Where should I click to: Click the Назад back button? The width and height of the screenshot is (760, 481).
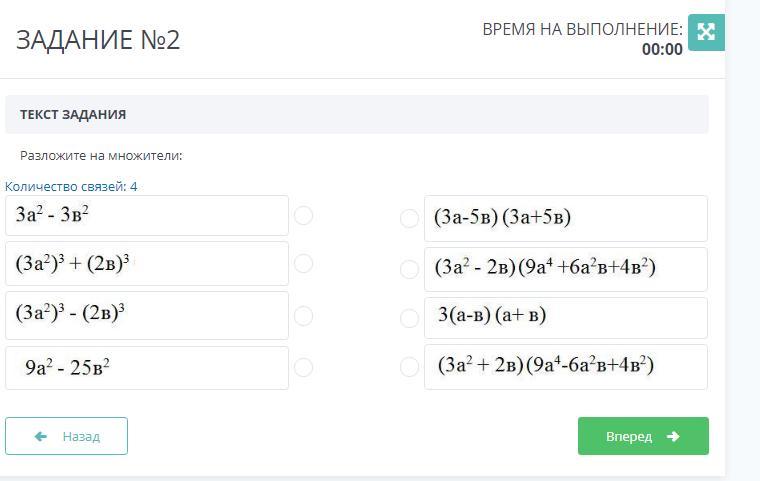point(66,436)
